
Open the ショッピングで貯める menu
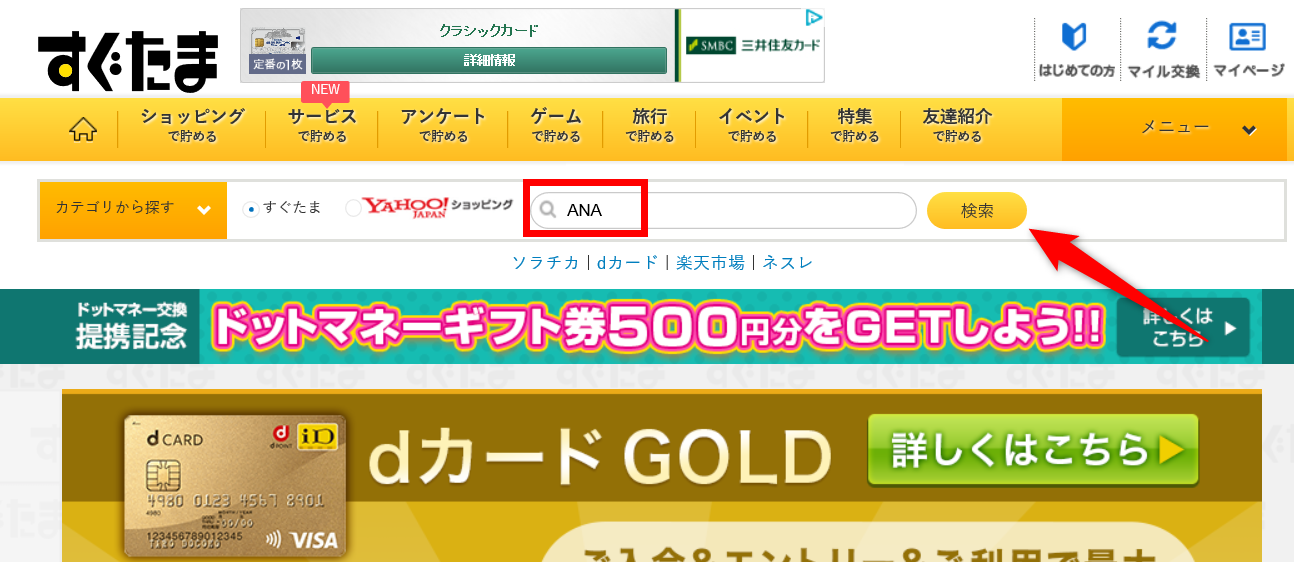tap(192, 126)
